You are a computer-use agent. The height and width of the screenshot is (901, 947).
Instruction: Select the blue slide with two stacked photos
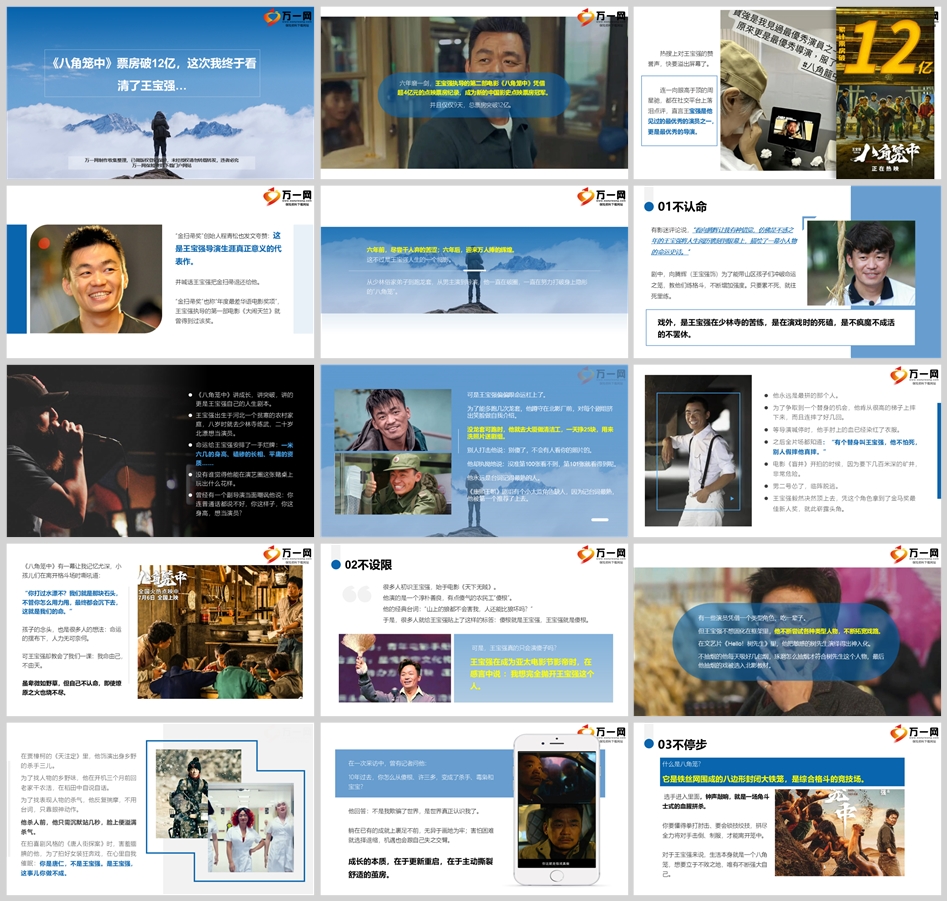[x=474, y=450]
